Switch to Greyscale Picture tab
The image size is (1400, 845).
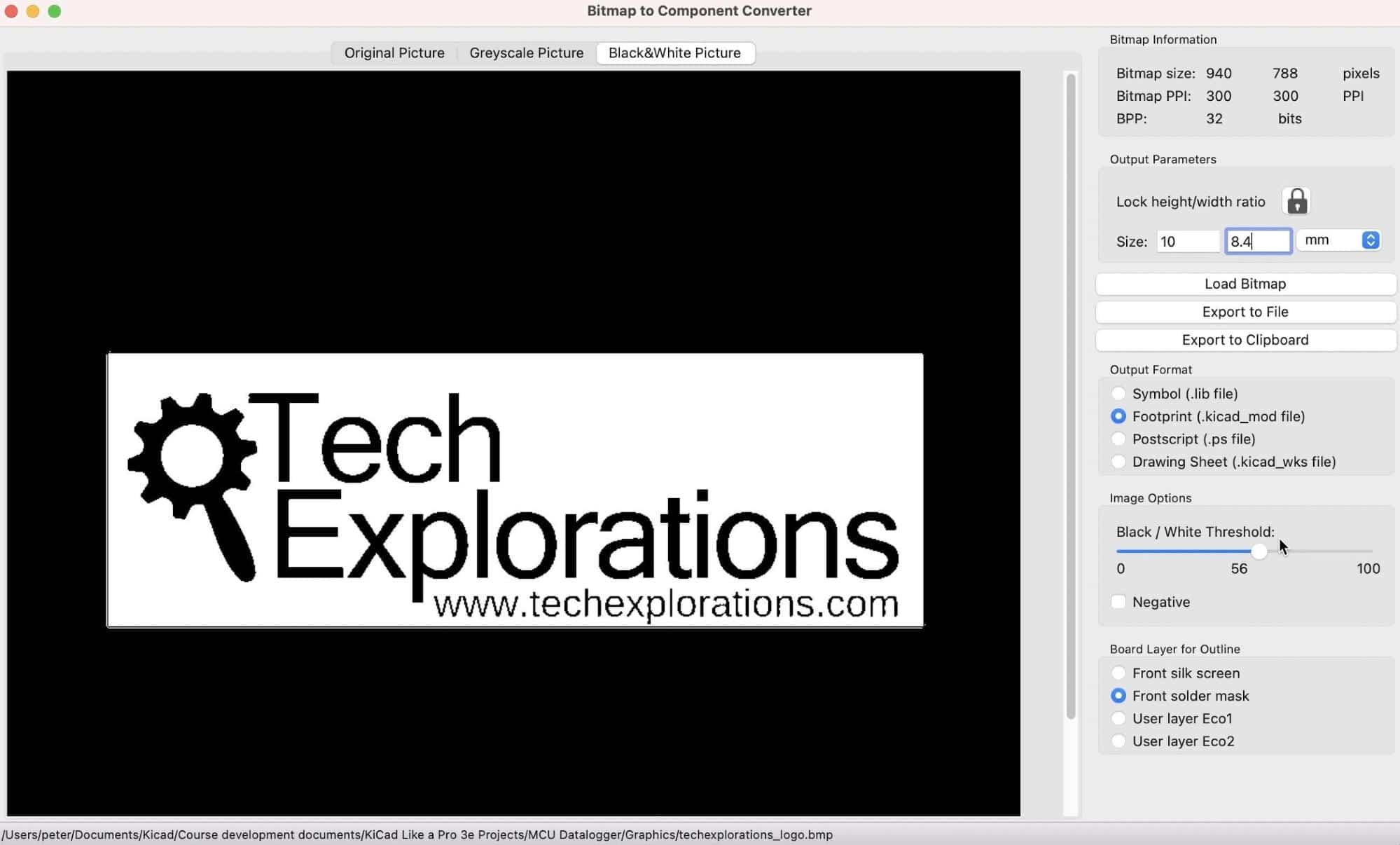click(526, 52)
